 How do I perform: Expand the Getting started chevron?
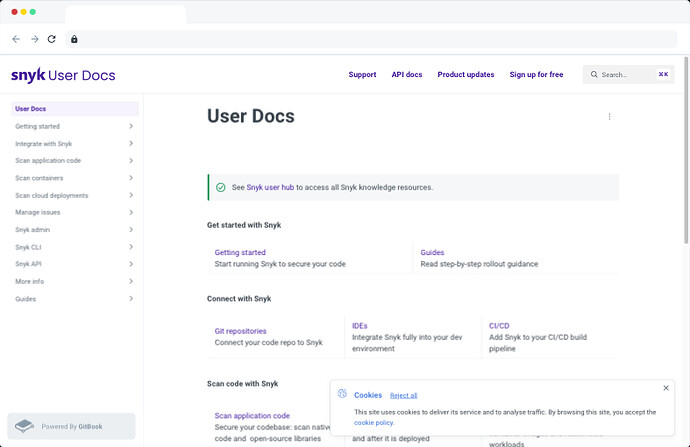coord(131,126)
